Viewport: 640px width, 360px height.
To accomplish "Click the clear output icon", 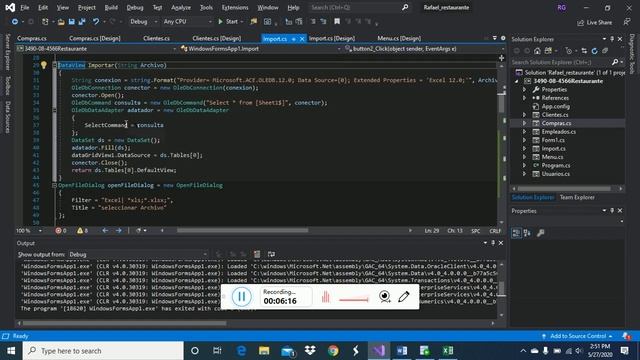I will coord(257,254).
